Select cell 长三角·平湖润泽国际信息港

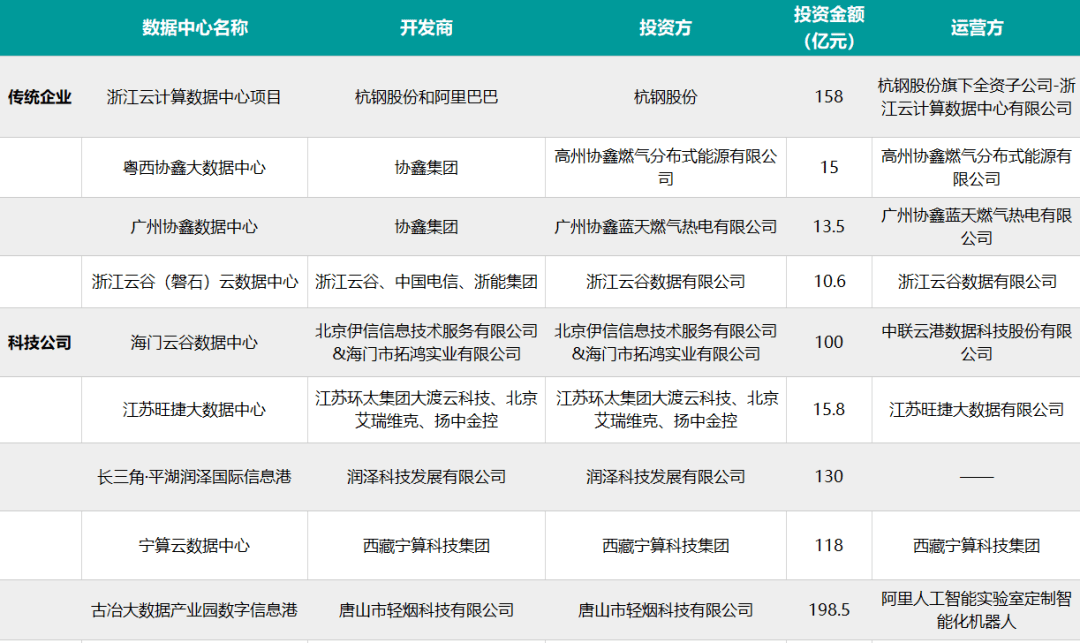pyautogui.click(x=194, y=477)
